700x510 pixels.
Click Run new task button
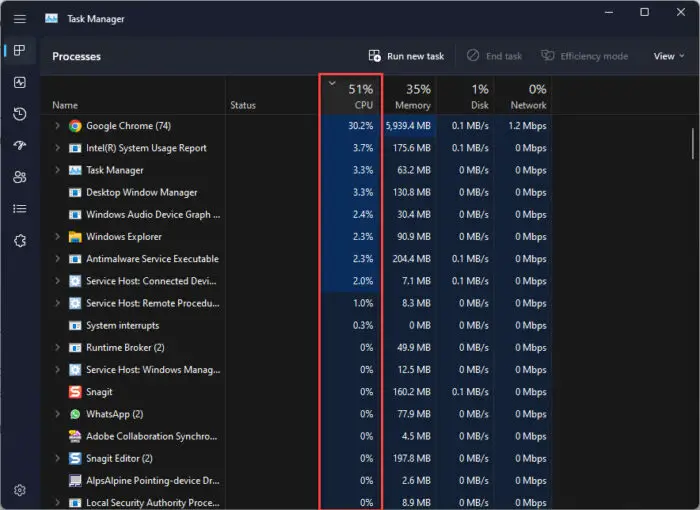(406, 56)
